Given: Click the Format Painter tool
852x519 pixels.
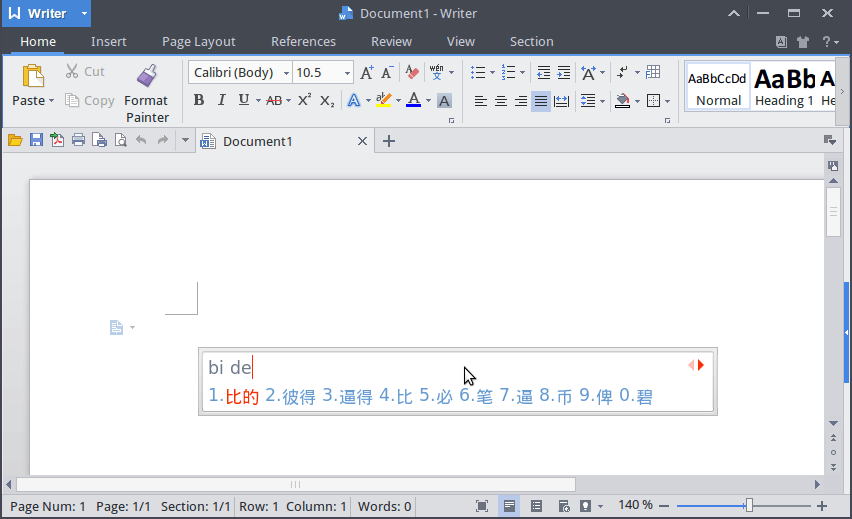Looking at the screenshot, I should [x=146, y=92].
